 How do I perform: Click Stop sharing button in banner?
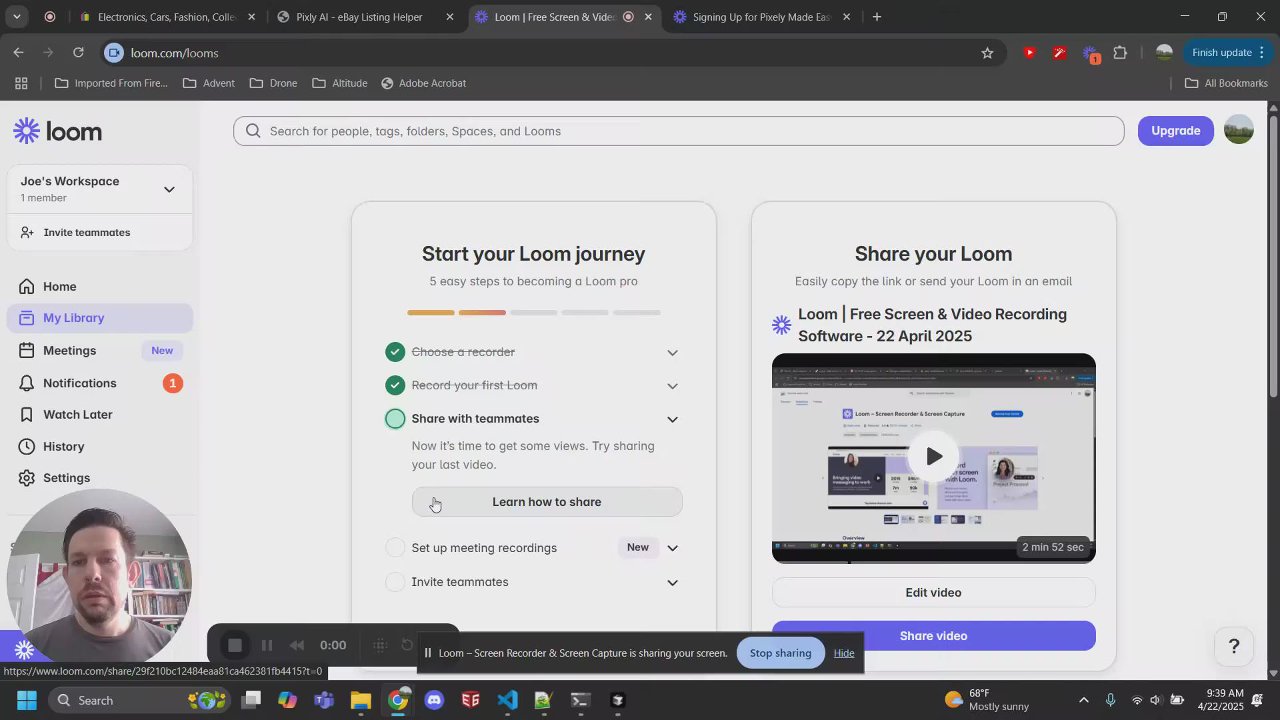coord(781,653)
